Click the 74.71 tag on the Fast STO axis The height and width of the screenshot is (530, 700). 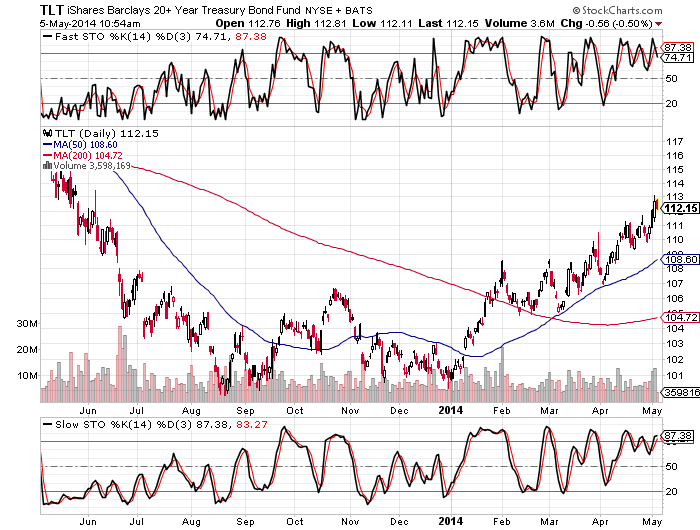pyautogui.click(x=677, y=58)
